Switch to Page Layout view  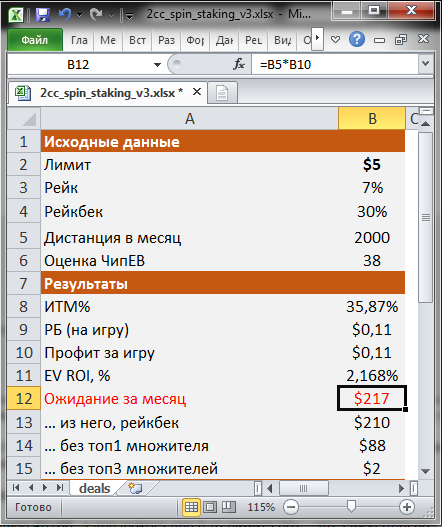tap(210, 507)
